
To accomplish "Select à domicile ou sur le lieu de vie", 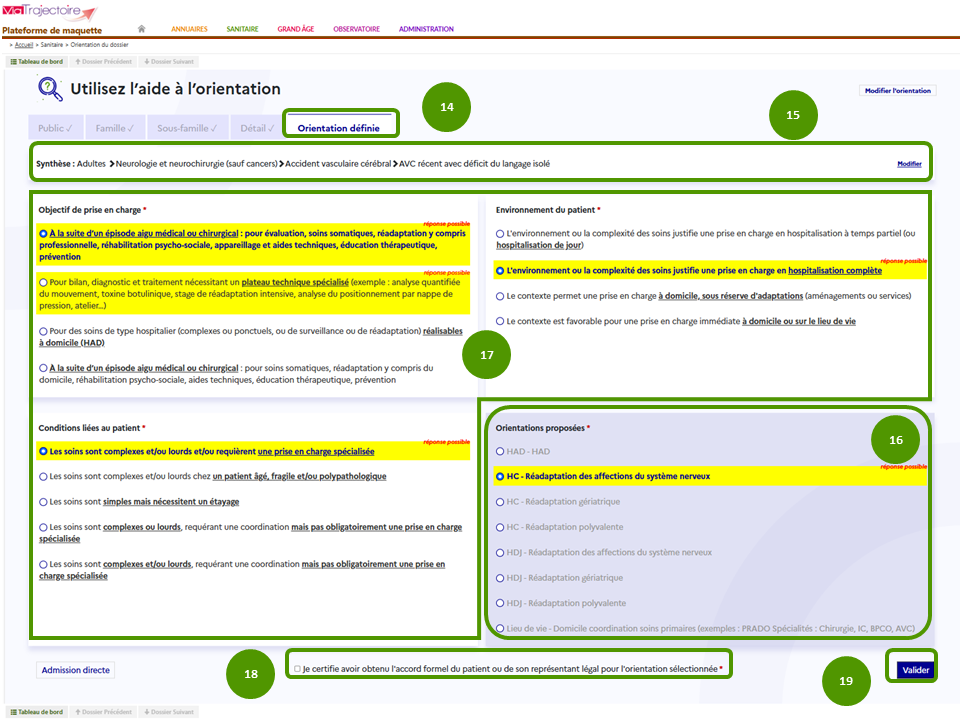I will coord(500,321).
